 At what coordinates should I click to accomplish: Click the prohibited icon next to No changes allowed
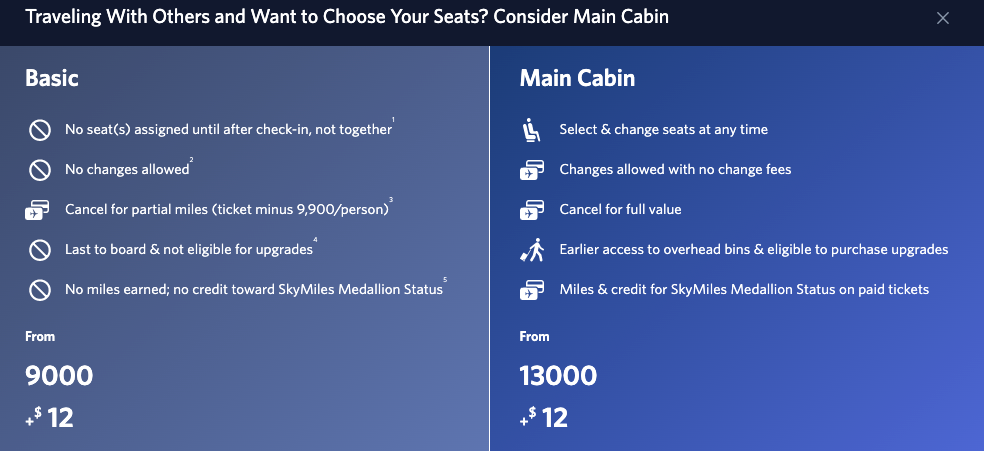click(40, 170)
